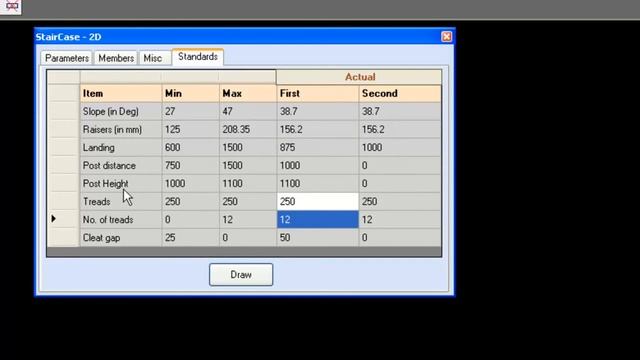This screenshot has height=360, width=640.
Task: Click Cleat gap Max value 0
Action: pos(248,238)
